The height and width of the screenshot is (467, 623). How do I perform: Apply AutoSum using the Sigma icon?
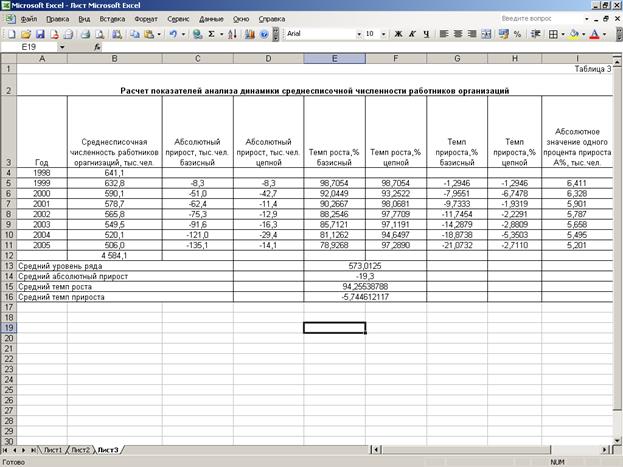tap(211, 34)
